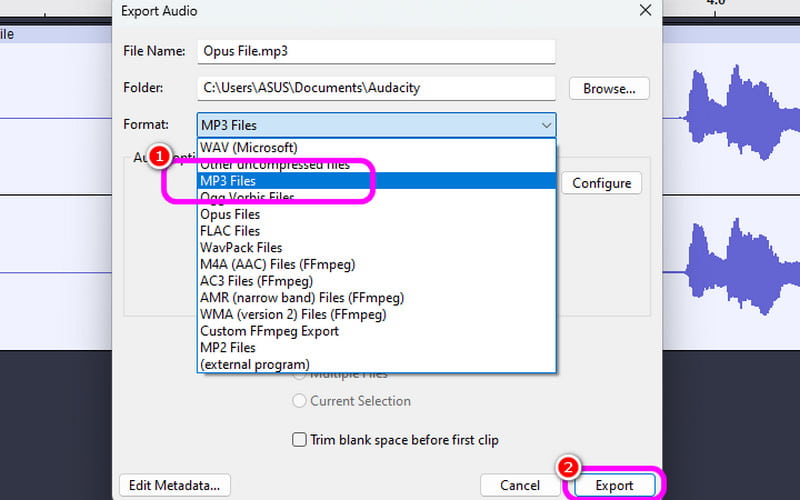Image resolution: width=800 pixels, height=500 pixels.
Task: Choose (external program) option
Action: click(x=377, y=364)
